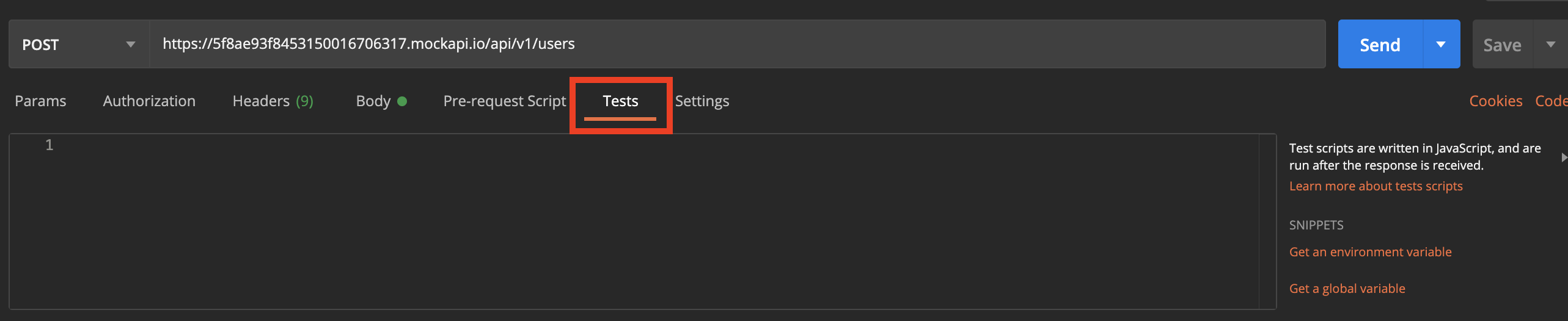Open Learn more about tests scripts
1568x321 pixels.
point(1376,186)
